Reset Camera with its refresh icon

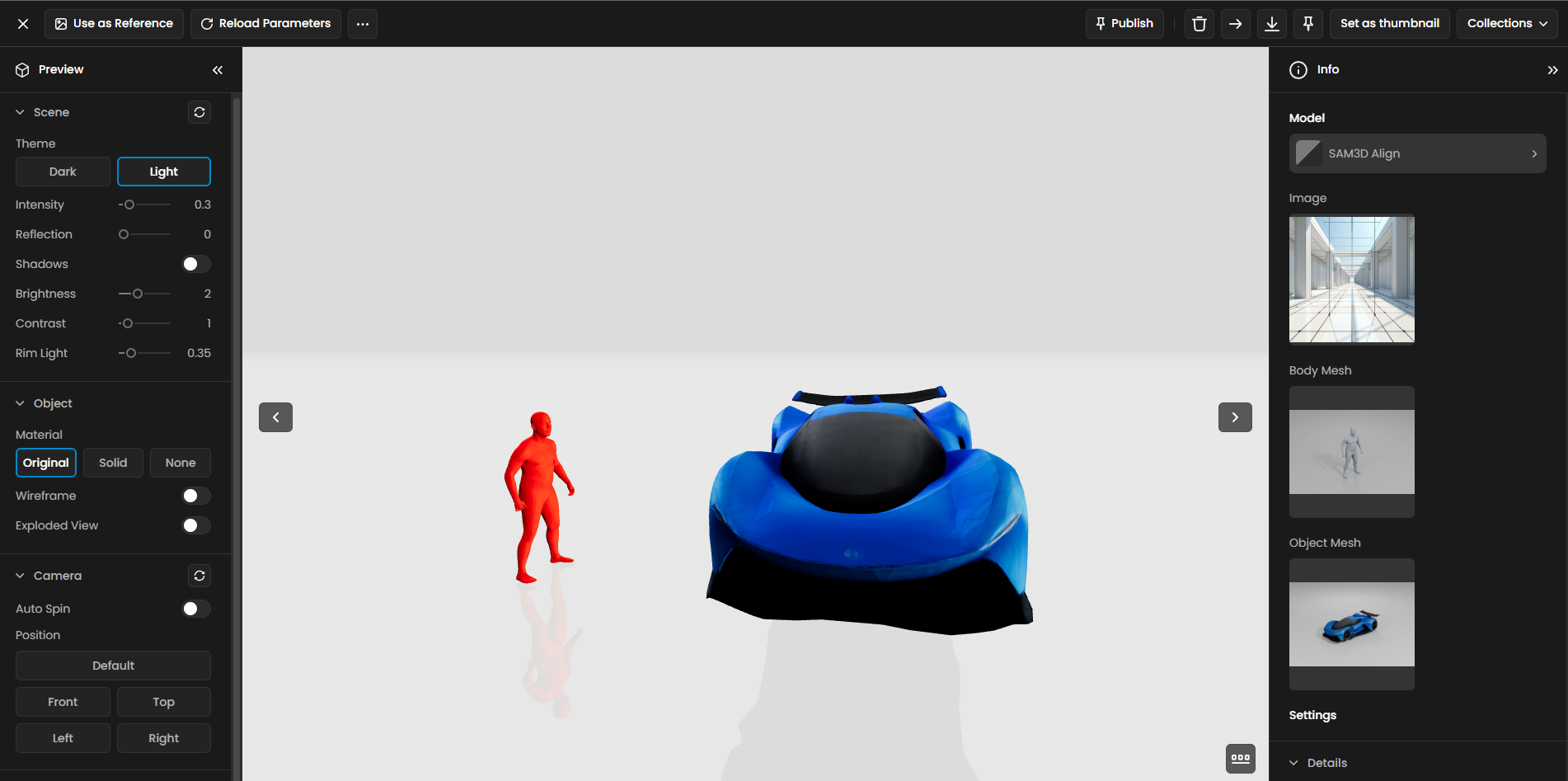200,576
